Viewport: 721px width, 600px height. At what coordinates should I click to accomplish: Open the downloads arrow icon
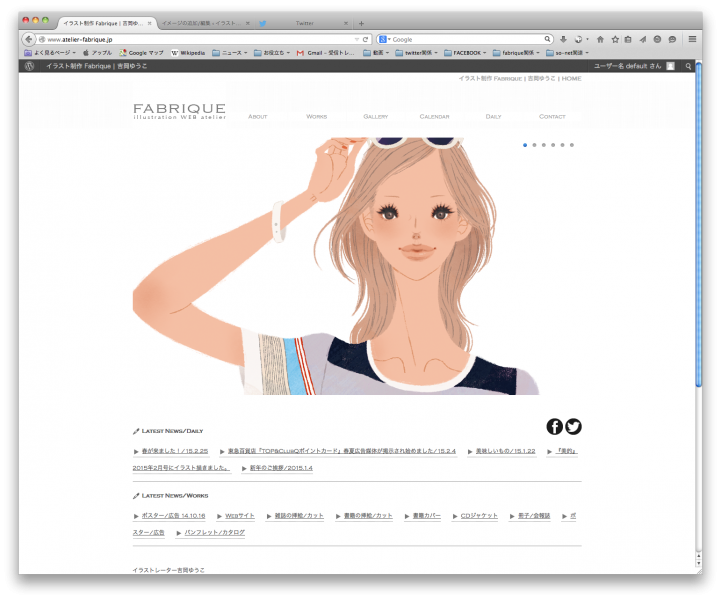click(x=563, y=40)
